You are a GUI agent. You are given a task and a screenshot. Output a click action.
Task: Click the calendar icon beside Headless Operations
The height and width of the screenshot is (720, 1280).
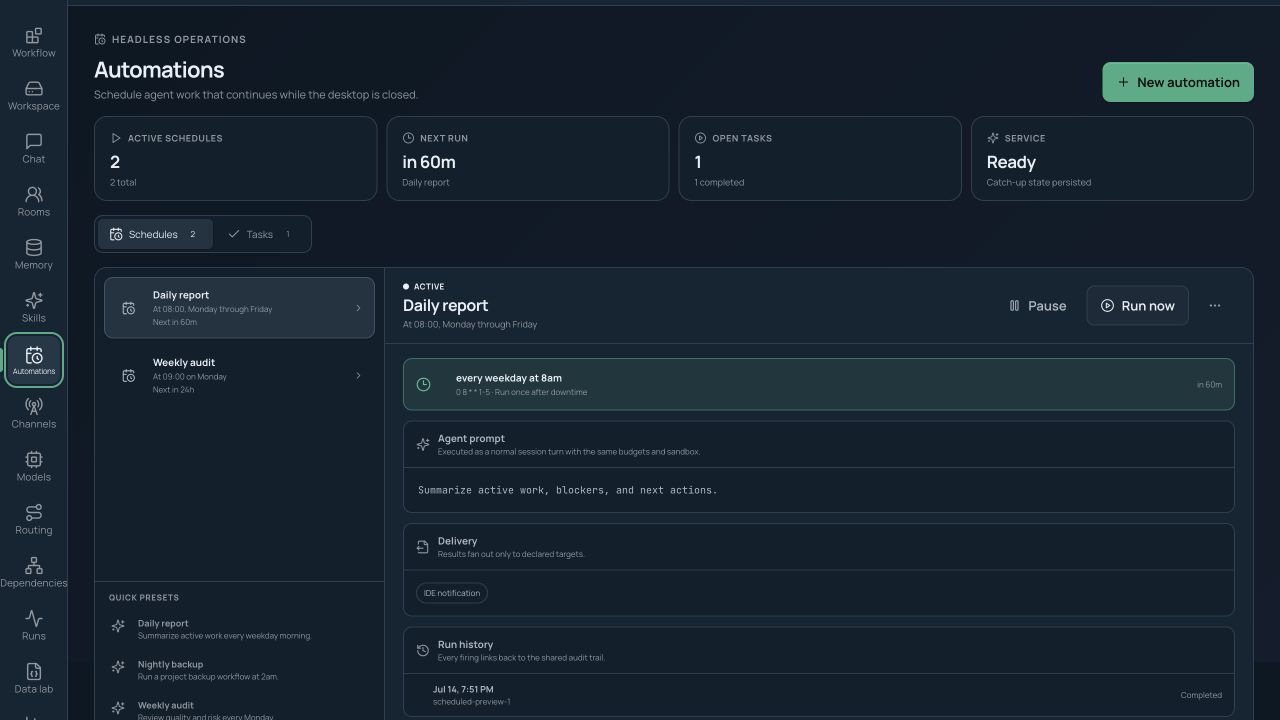pos(100,40)
